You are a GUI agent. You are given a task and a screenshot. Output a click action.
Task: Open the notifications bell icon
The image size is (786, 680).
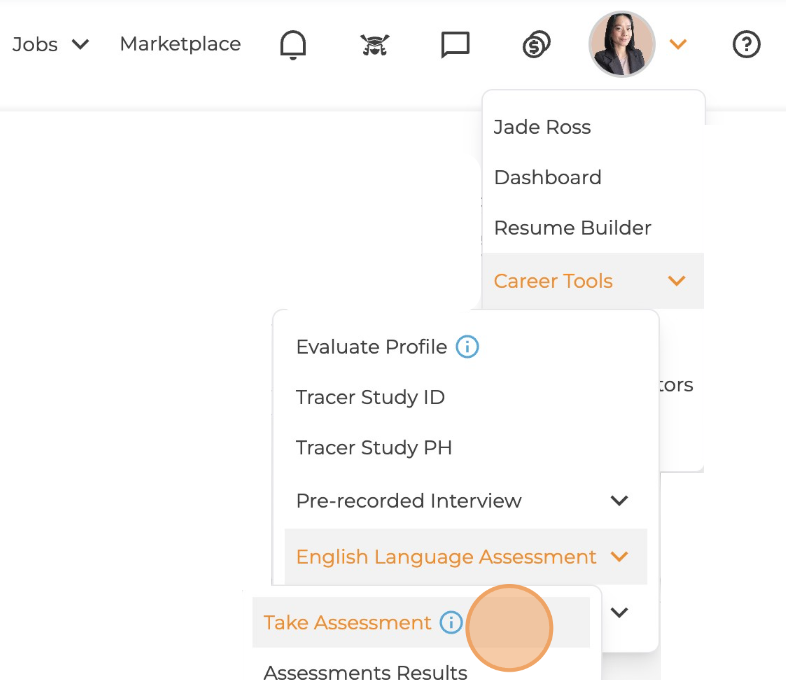[293, 44]
